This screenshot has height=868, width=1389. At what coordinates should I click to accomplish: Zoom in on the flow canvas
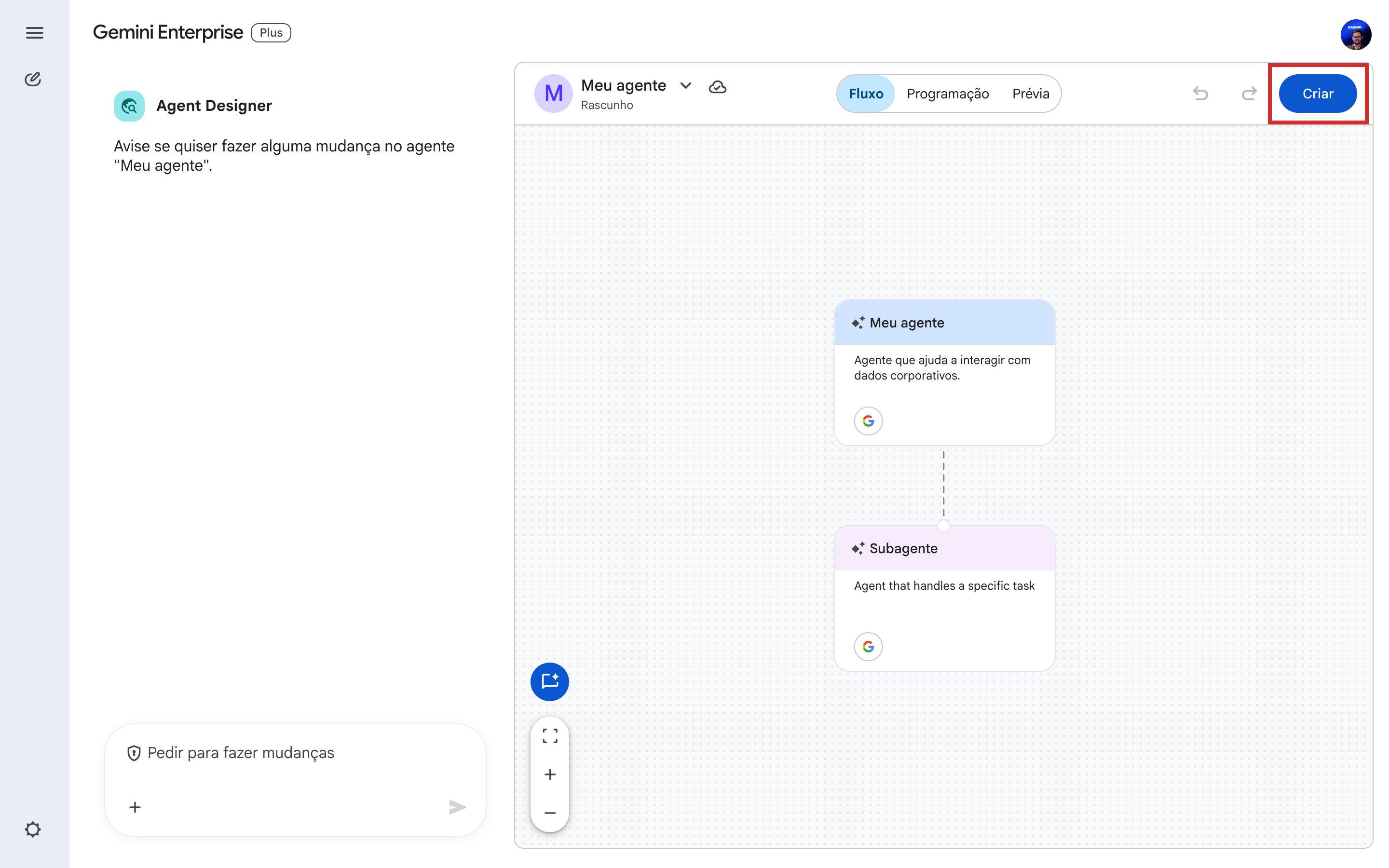550,774
